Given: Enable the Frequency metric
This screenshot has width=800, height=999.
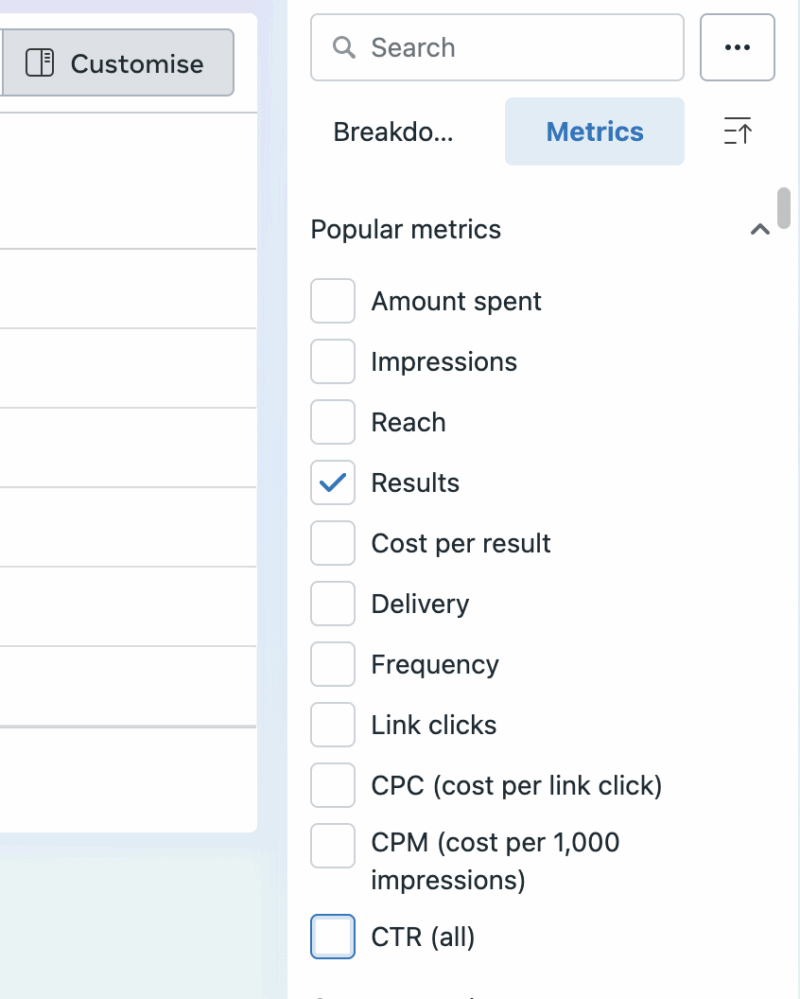Looking at the screenshot, I should [x=332, y=664].
